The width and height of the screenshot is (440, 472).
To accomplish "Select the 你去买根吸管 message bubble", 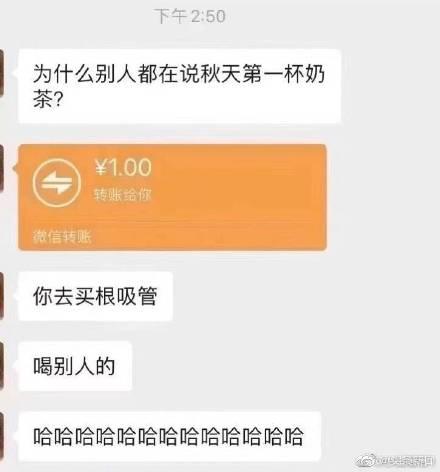I will coord(95,296).
